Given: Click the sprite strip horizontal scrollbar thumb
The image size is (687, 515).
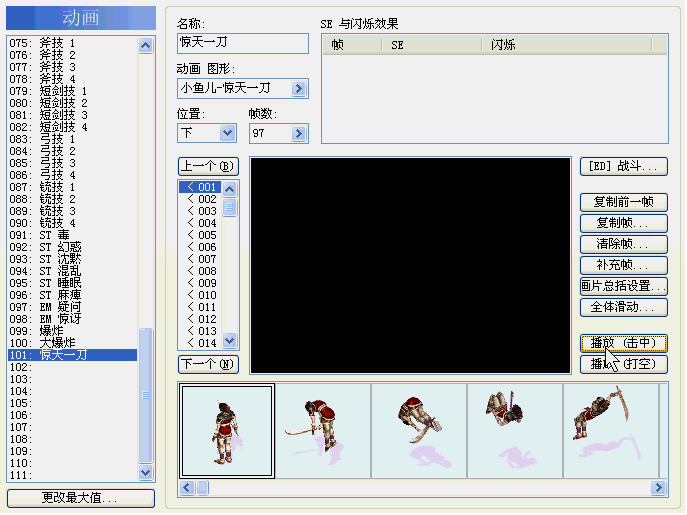Looking at the screenshot, I should pos(202,487).
